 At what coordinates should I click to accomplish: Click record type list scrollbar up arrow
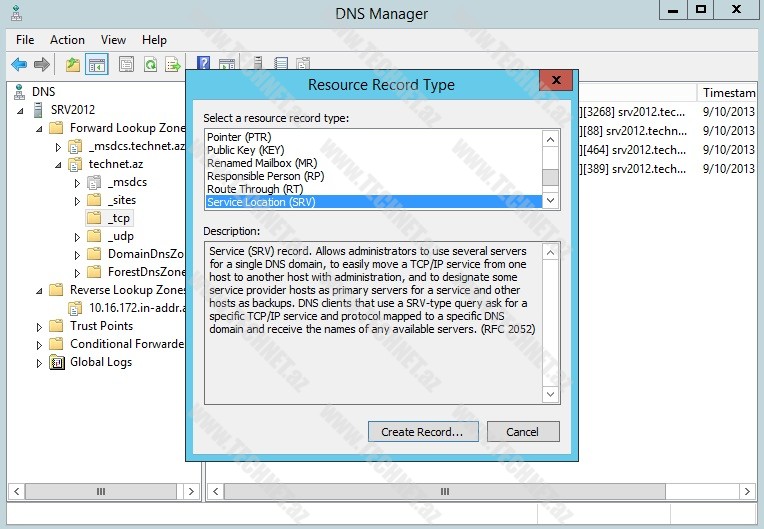click(x=550, y=137)
